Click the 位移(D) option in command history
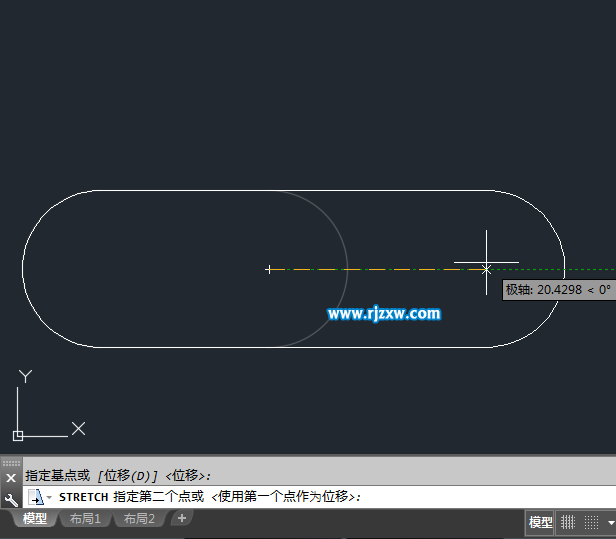 [127, 476]
